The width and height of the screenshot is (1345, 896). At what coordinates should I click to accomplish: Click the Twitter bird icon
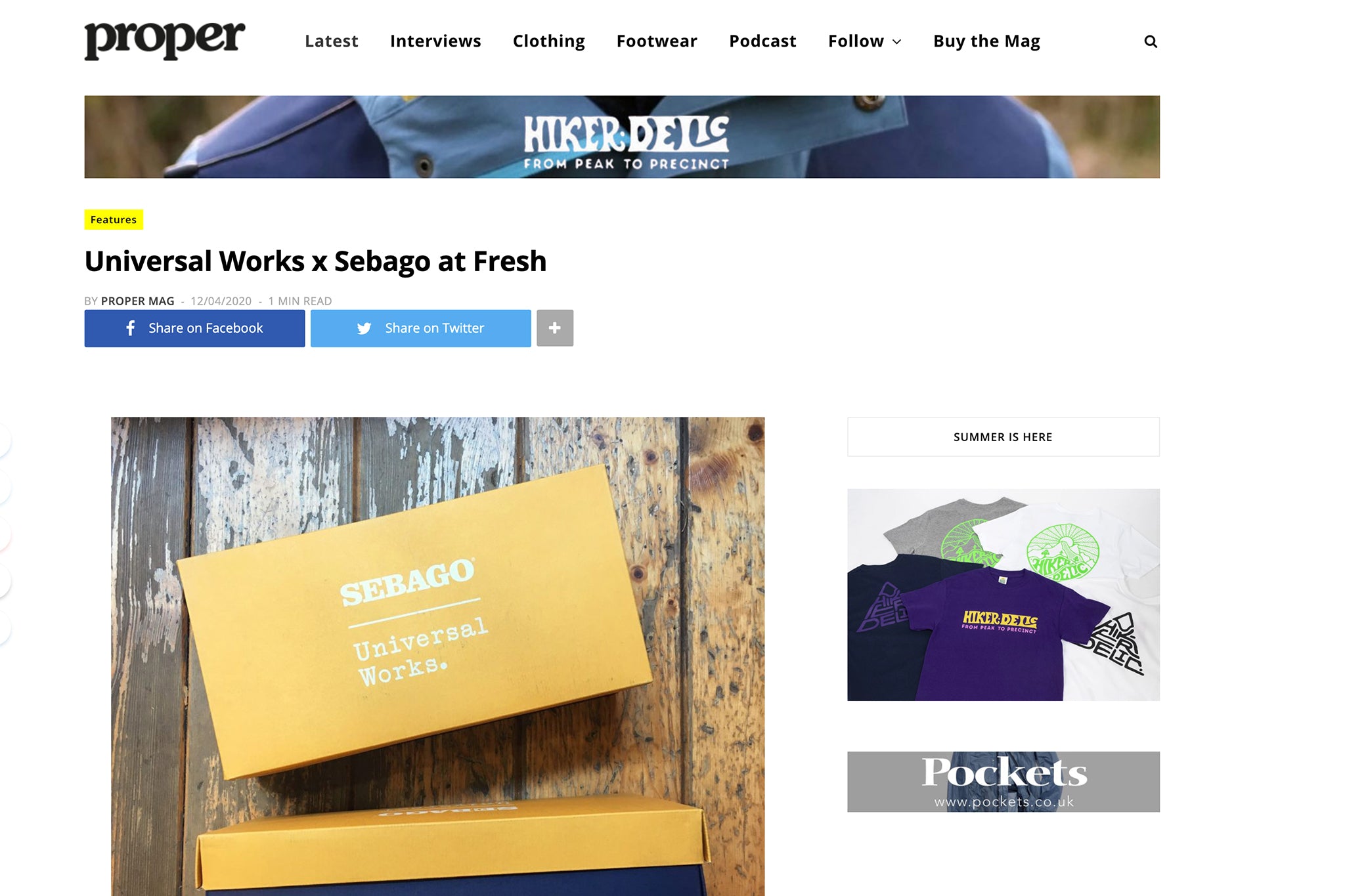pyautogui.click(x=364, y=328)
